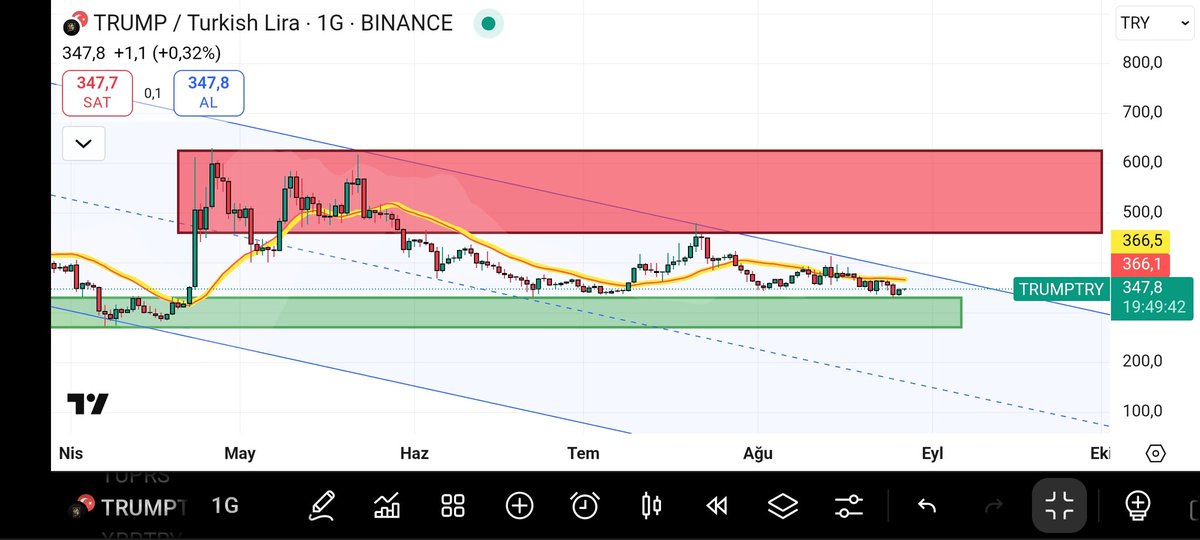Click the TRUMPTRY price label
This screenshot has height=540, width=1200.
[1060, 289]
